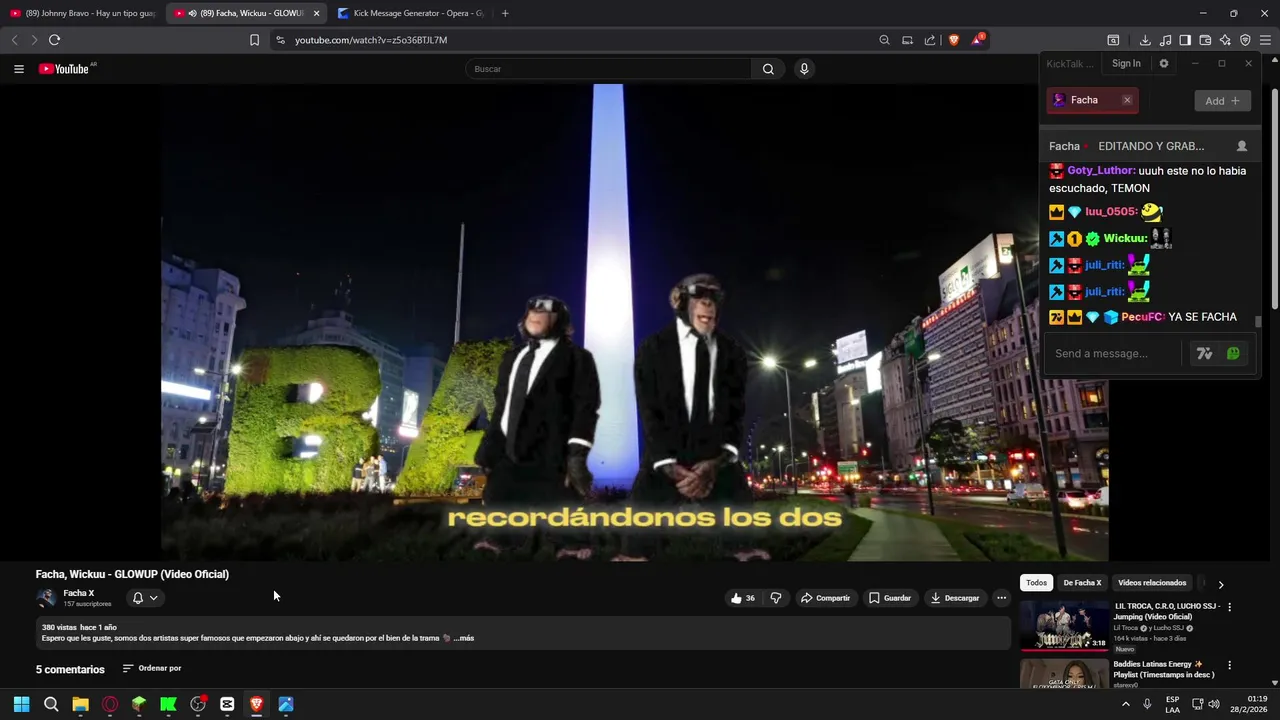The height and width of the screenshot is (720, 1280).
Task: Select the Videos relacionados chip
Action: coord(1152,583)
